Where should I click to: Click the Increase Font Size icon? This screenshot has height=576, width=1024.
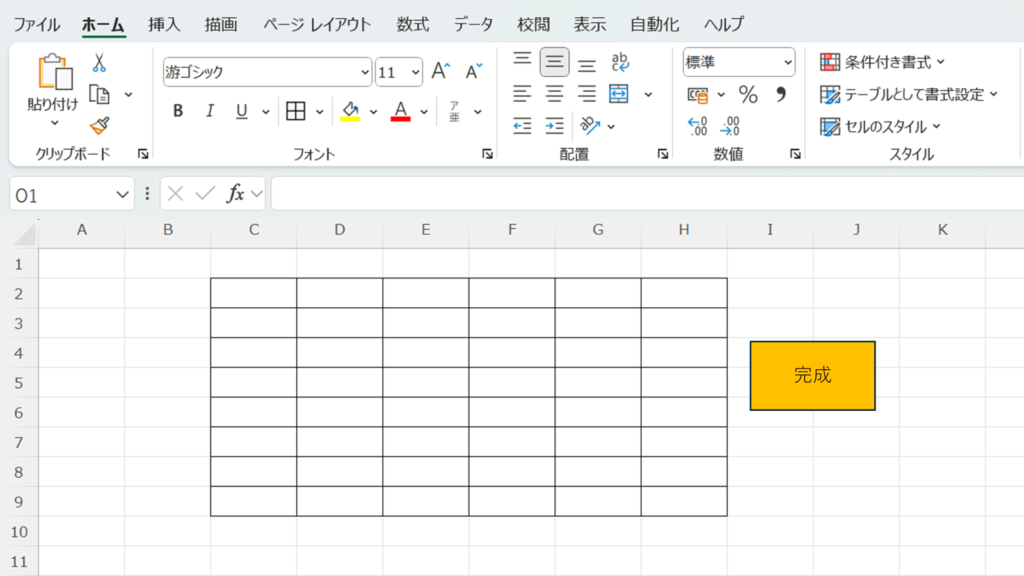click(x=441, y=72)
